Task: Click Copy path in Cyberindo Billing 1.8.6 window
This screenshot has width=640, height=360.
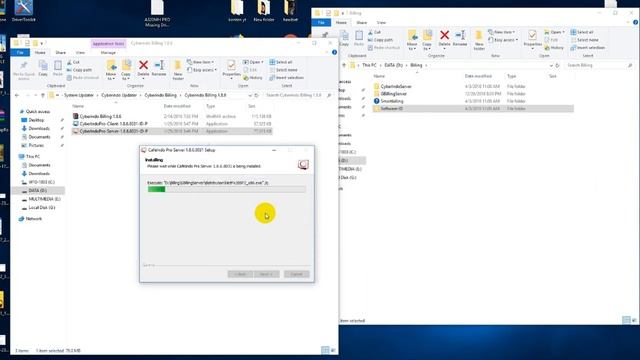Action: click(79, 70)
